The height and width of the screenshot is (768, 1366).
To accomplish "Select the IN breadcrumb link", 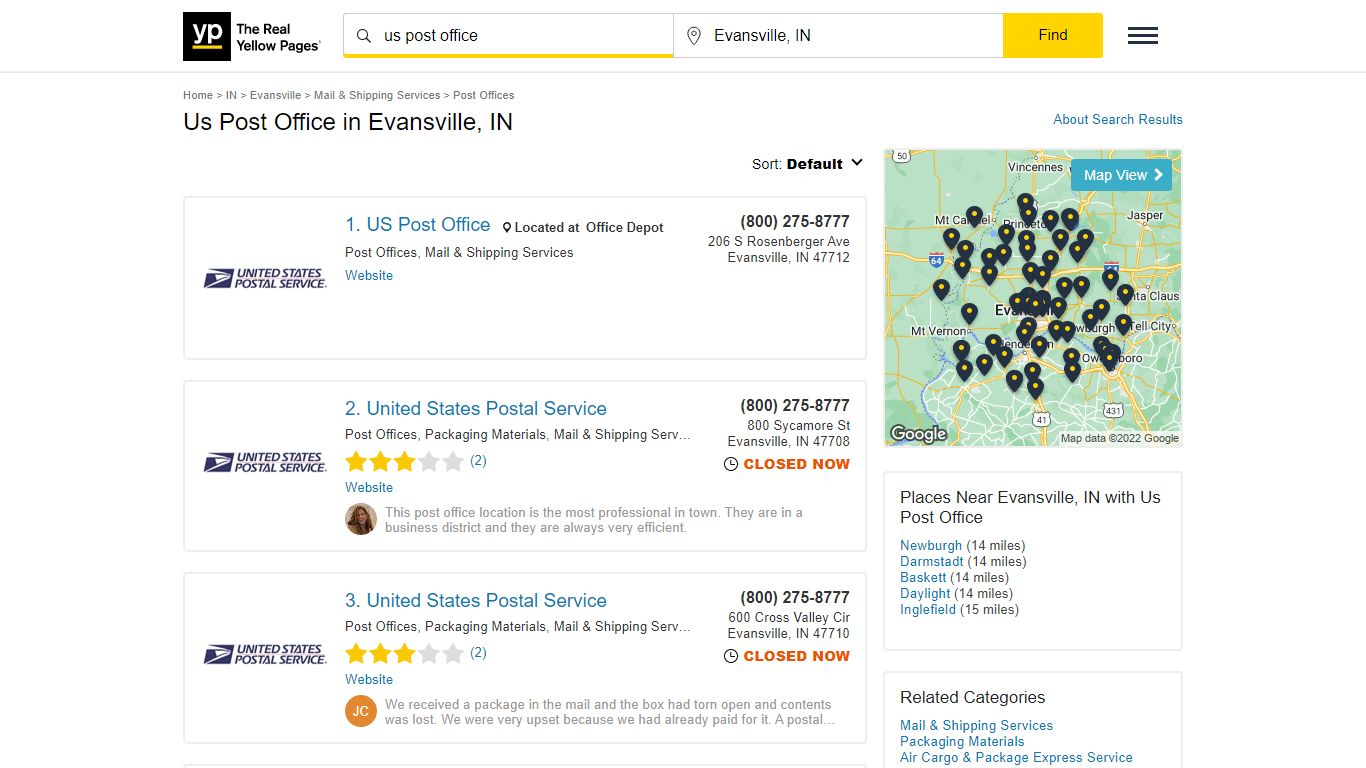I will [231, 95].
